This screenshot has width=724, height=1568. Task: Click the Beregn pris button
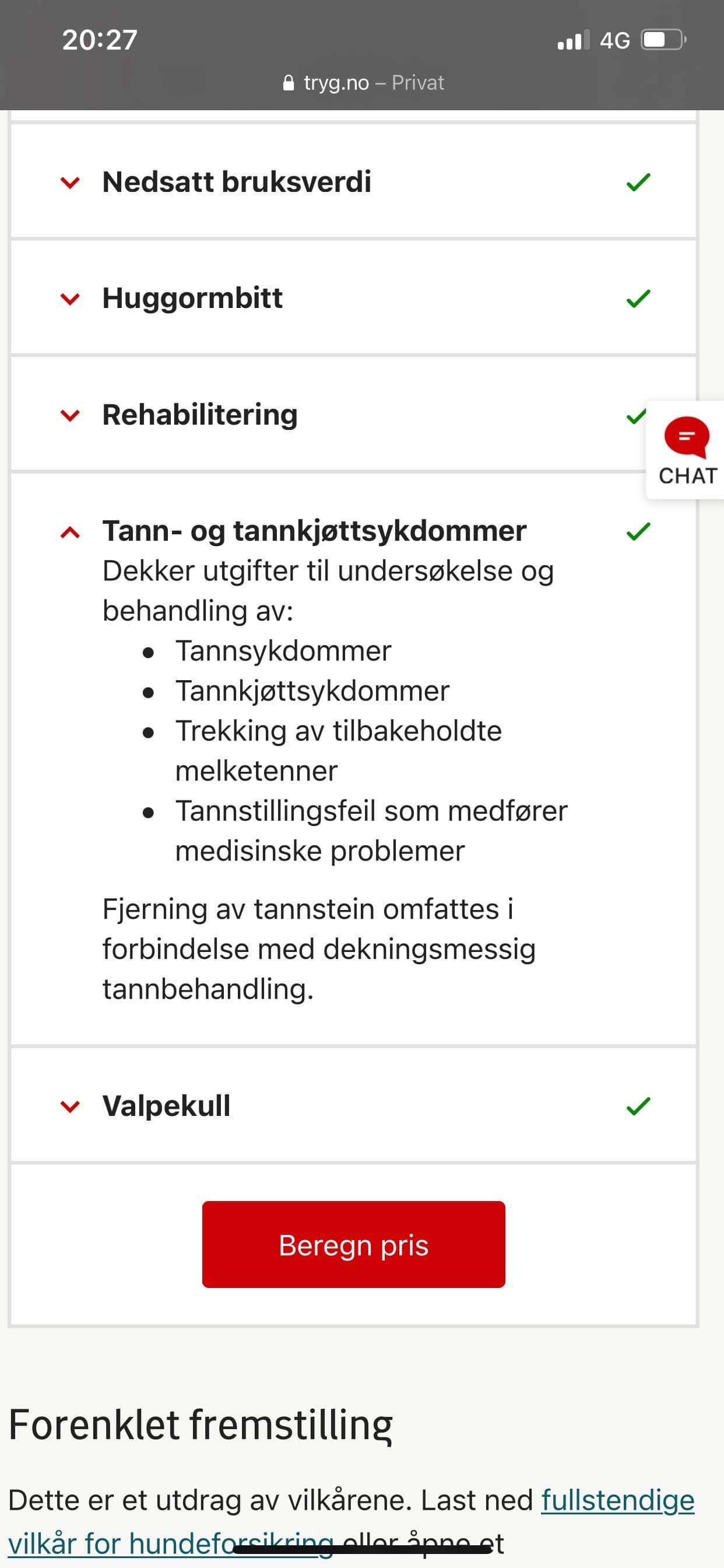(x=353, y=1244)
